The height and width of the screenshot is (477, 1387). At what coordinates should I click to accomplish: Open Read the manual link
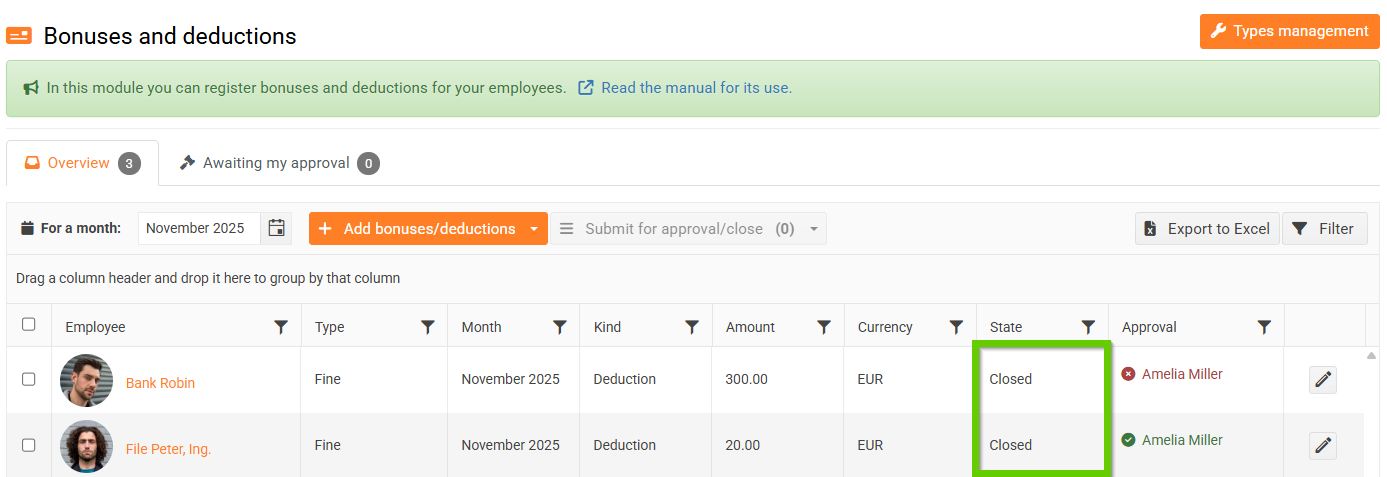[696, 88]
